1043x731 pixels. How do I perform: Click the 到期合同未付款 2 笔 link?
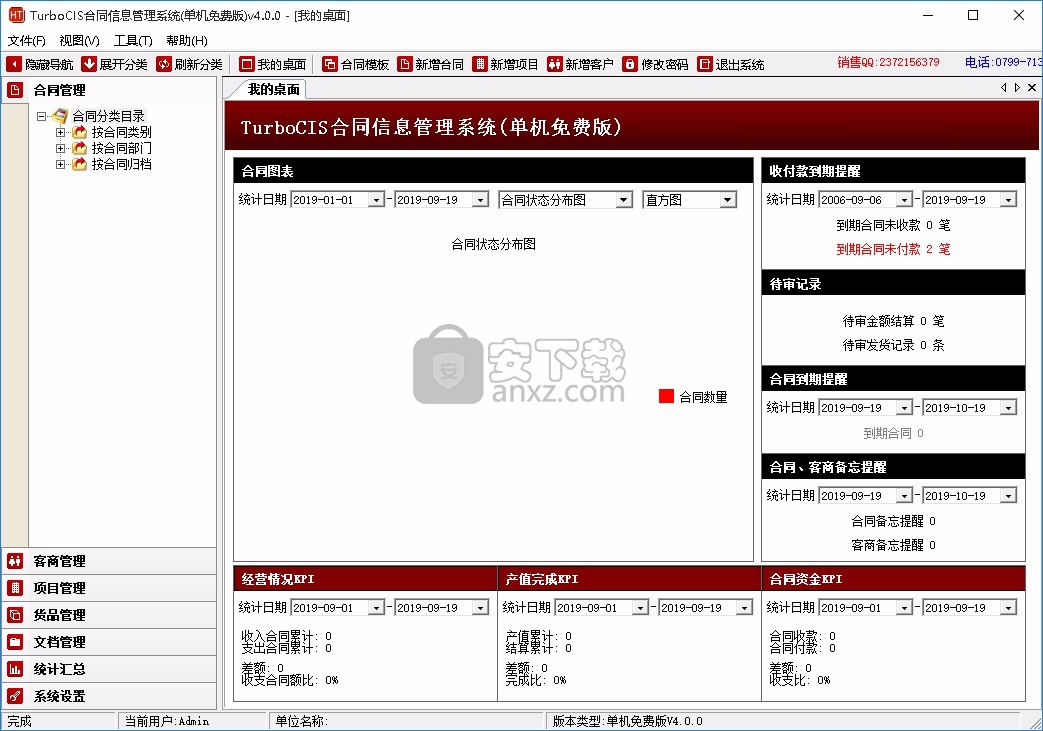893,249
